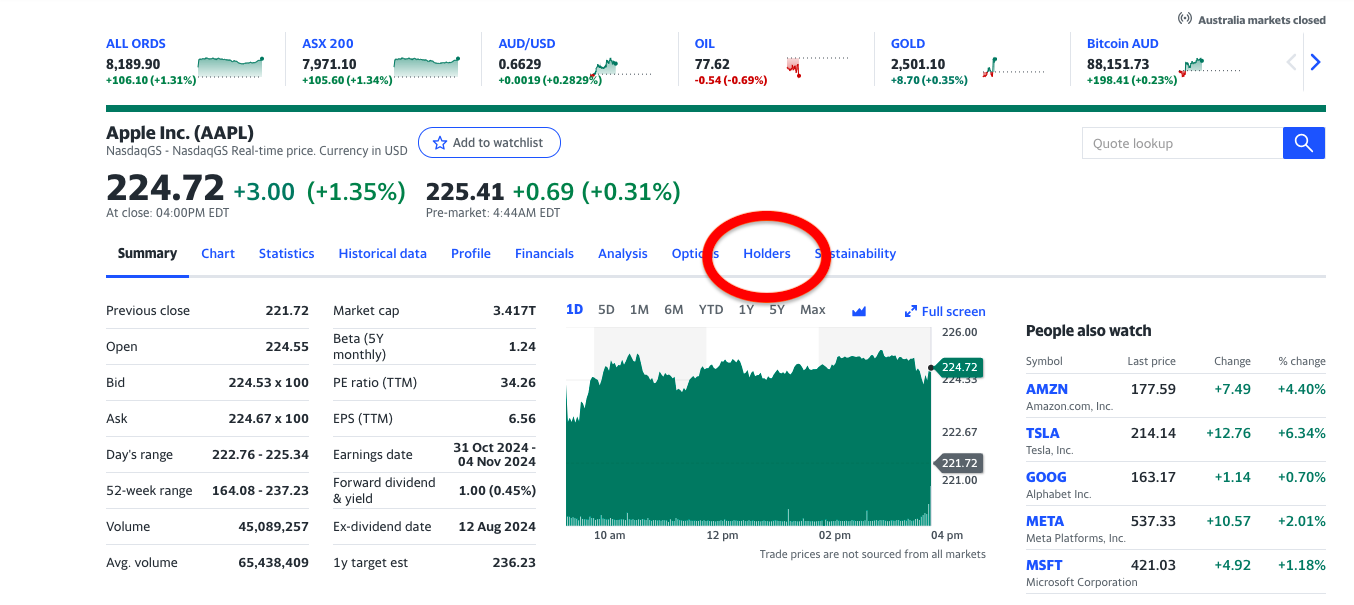Screen dimensions: 1354x605
Task: Open the TSLA quote link
Action: [1043, 433]
